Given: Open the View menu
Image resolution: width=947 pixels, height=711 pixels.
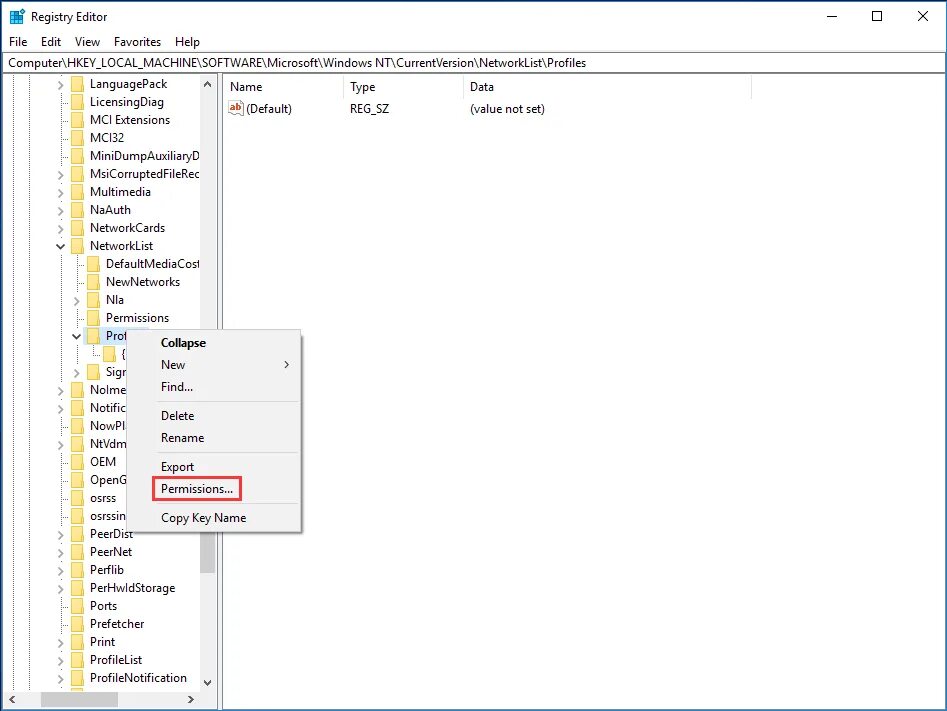Looking at the screenshot, I should pyautogui.click(x=87, y=42).
